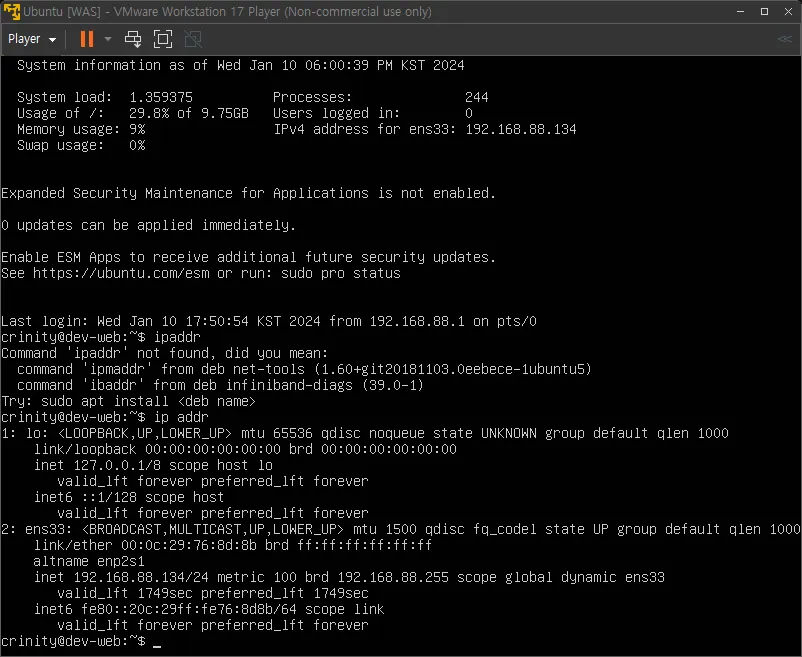Maximize the VMware Player window
Image resolution: width=802 pixels, height=657 pixels.
(x=764, y=11)
